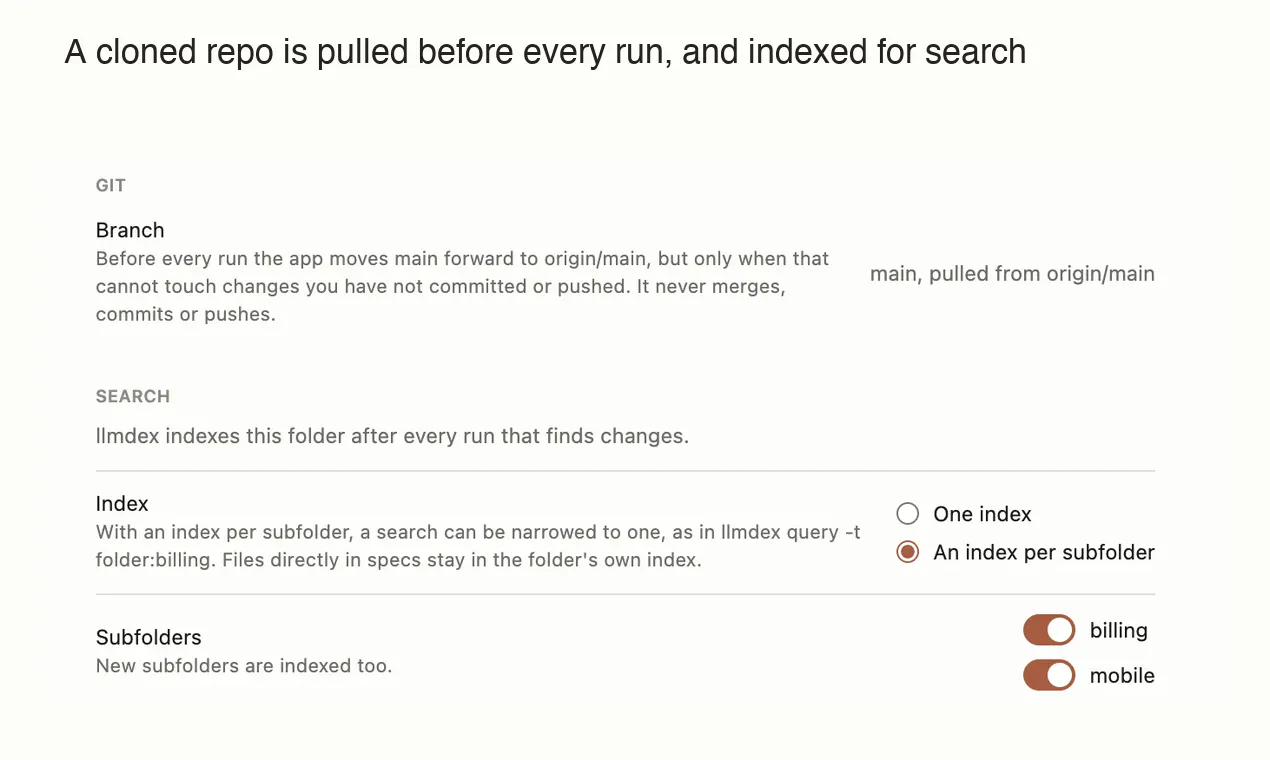Choose An index per subfolder radio button
The image size is (1270, 760).
coord(907,552)
